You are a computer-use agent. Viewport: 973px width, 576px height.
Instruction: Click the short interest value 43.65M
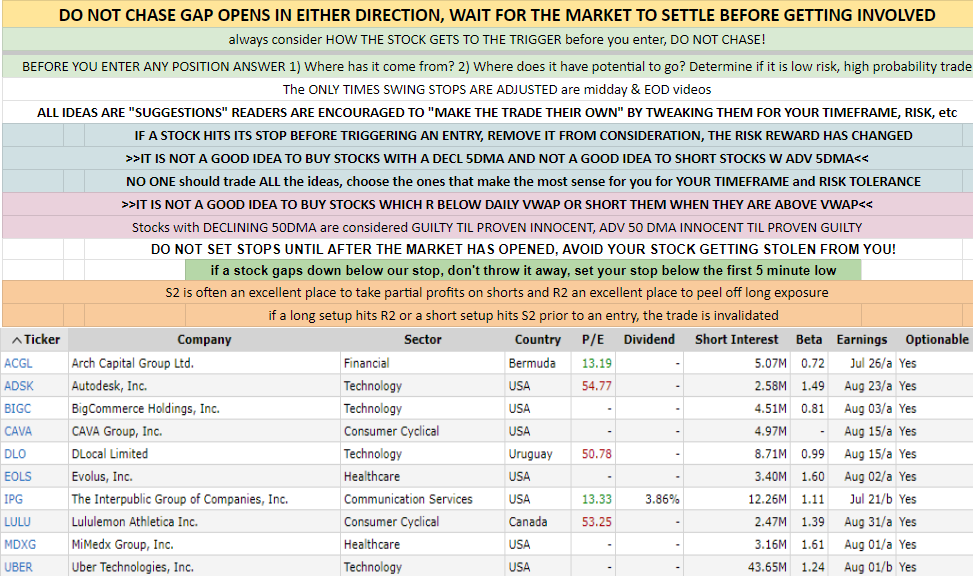(768, 567)
